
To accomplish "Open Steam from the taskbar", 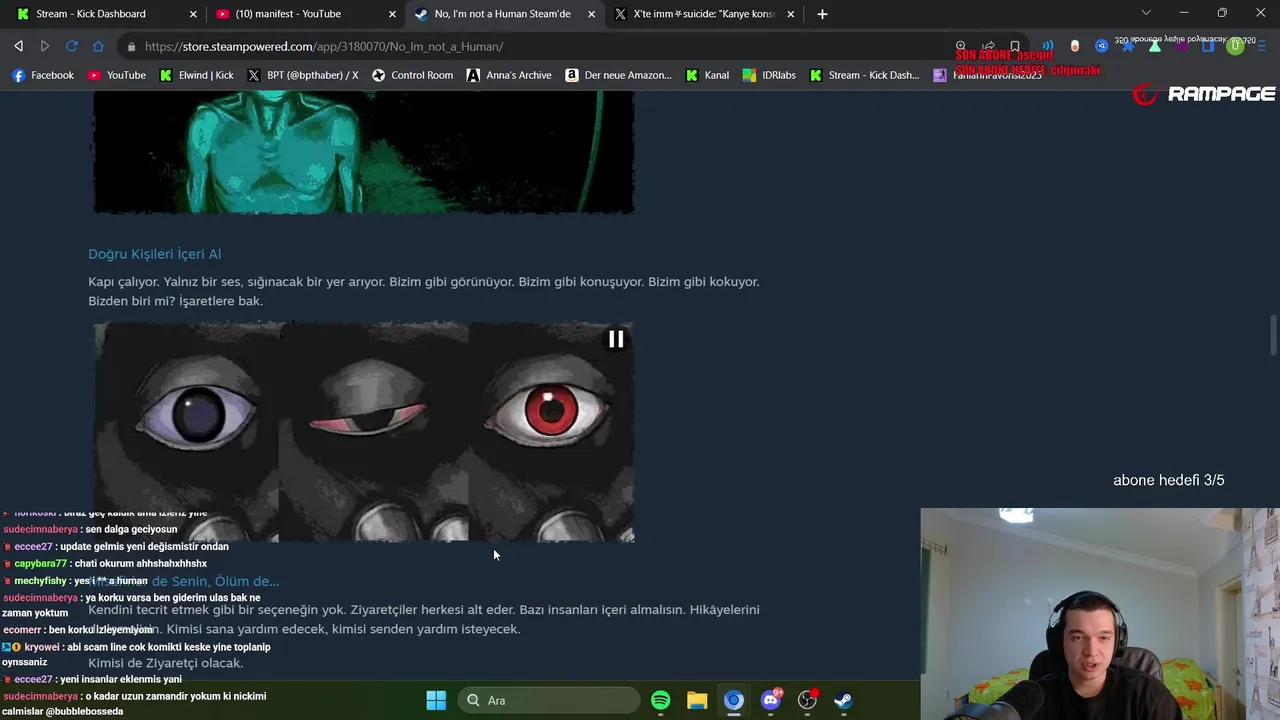I will [x=843, y=700].
